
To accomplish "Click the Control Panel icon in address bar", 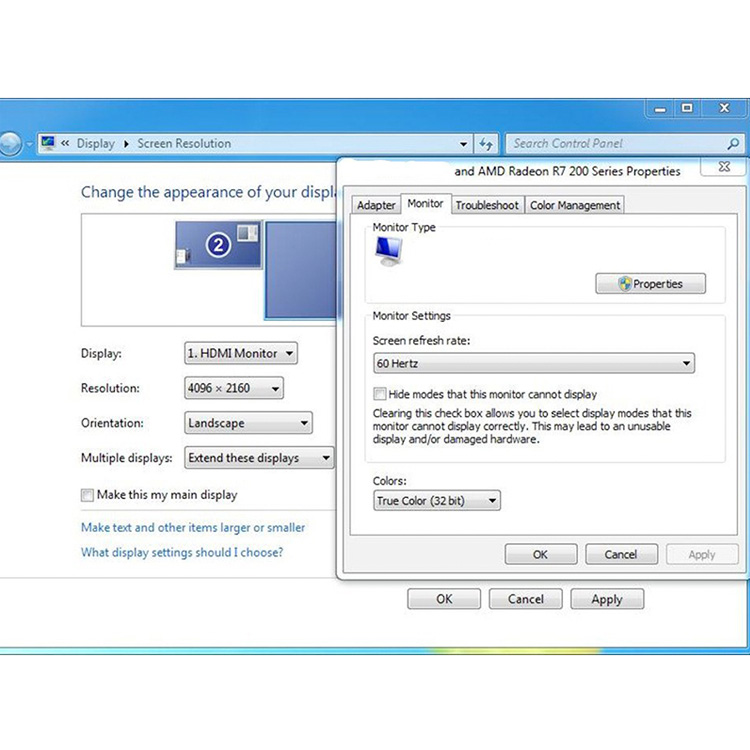I will click(x=48, y=143).
